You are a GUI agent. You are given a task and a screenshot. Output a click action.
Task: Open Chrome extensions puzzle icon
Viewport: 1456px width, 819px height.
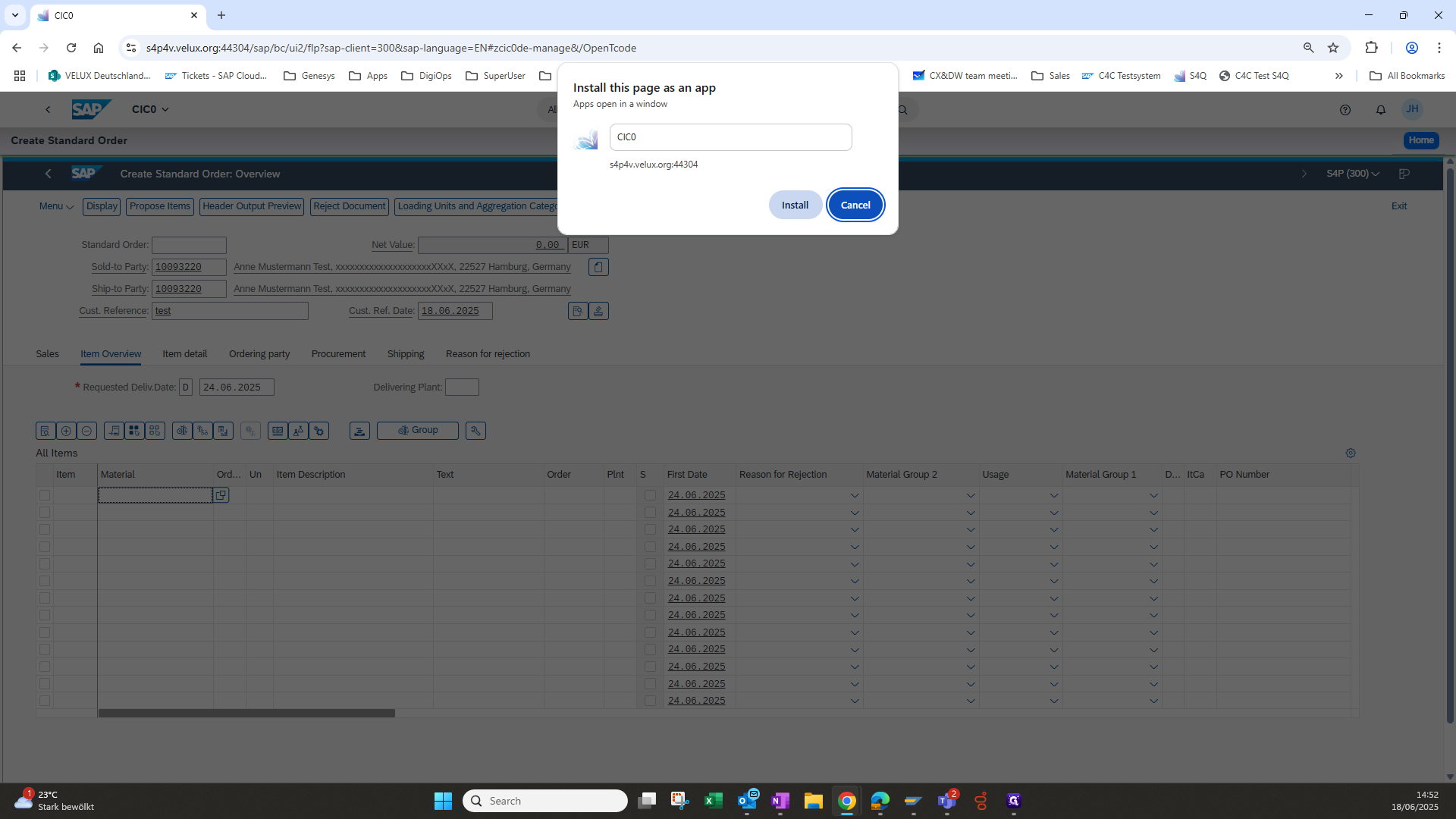1371,48
